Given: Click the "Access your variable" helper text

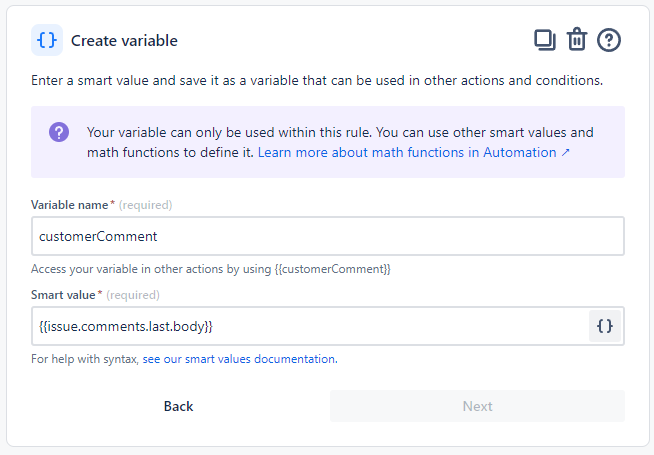Looking at the screenshot, I should (210, 269).
